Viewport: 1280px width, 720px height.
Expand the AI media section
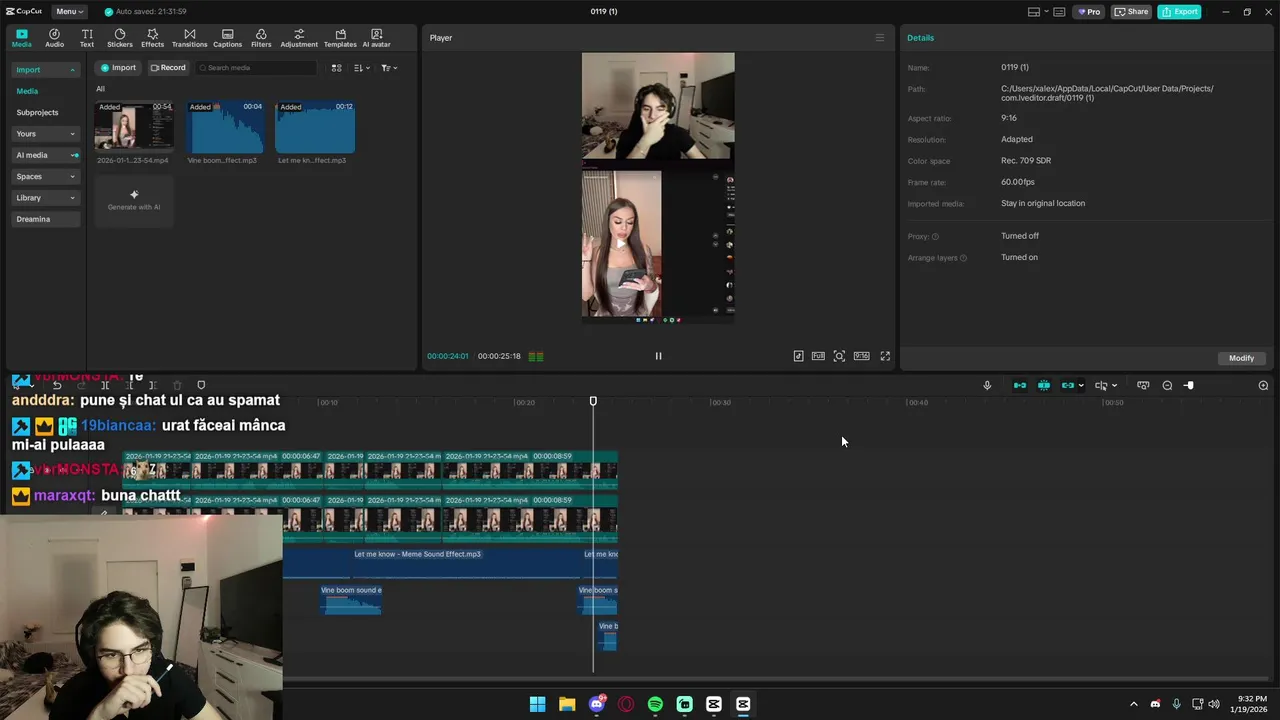pyautogui.click(x=45, y=155)
